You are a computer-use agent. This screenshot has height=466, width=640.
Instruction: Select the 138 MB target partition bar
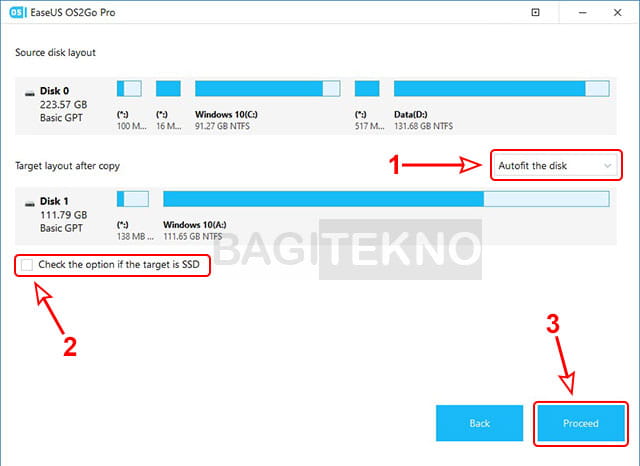pyautogui.click(x=133, y=199)
